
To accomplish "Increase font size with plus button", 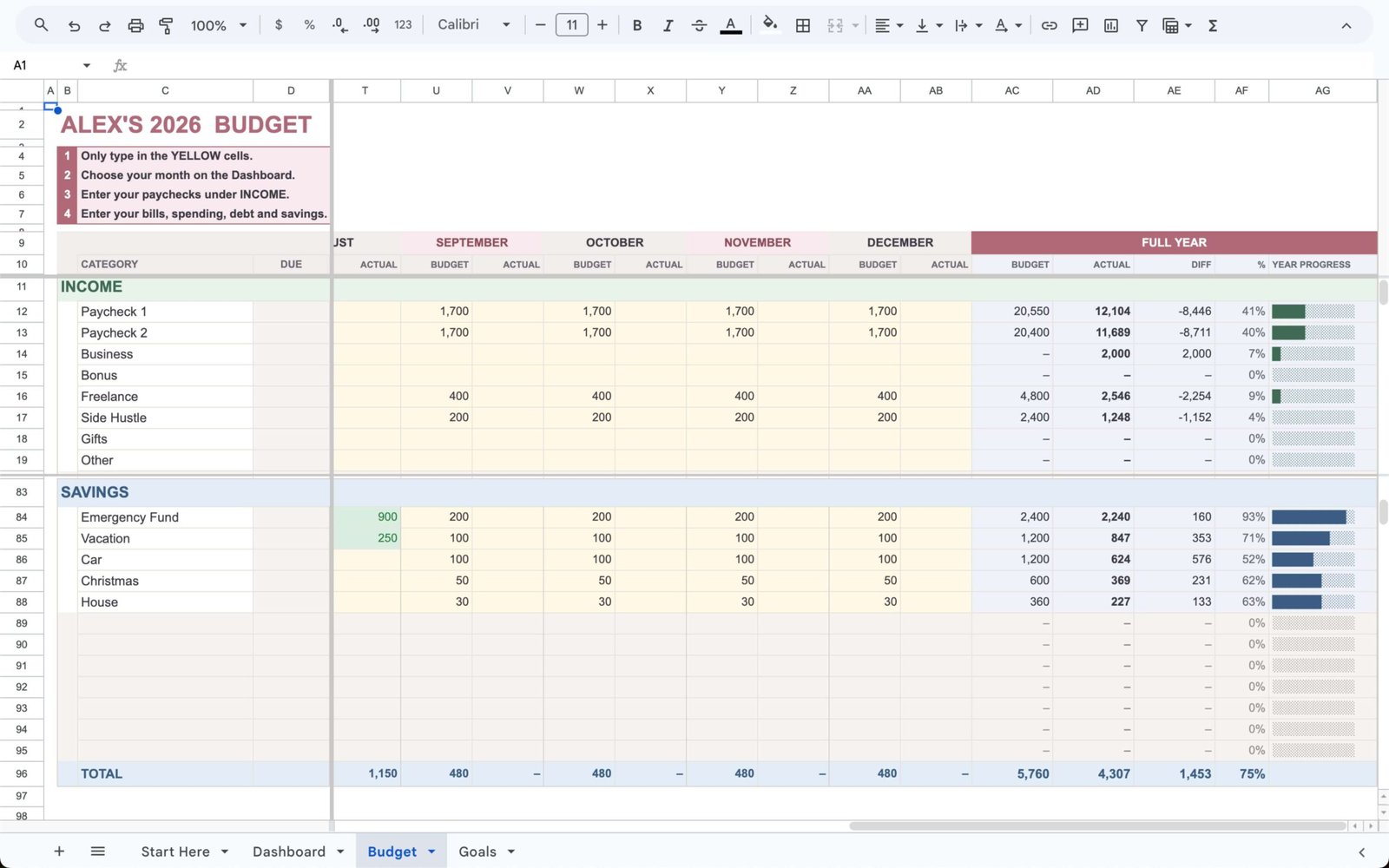I will coord(602,25).
